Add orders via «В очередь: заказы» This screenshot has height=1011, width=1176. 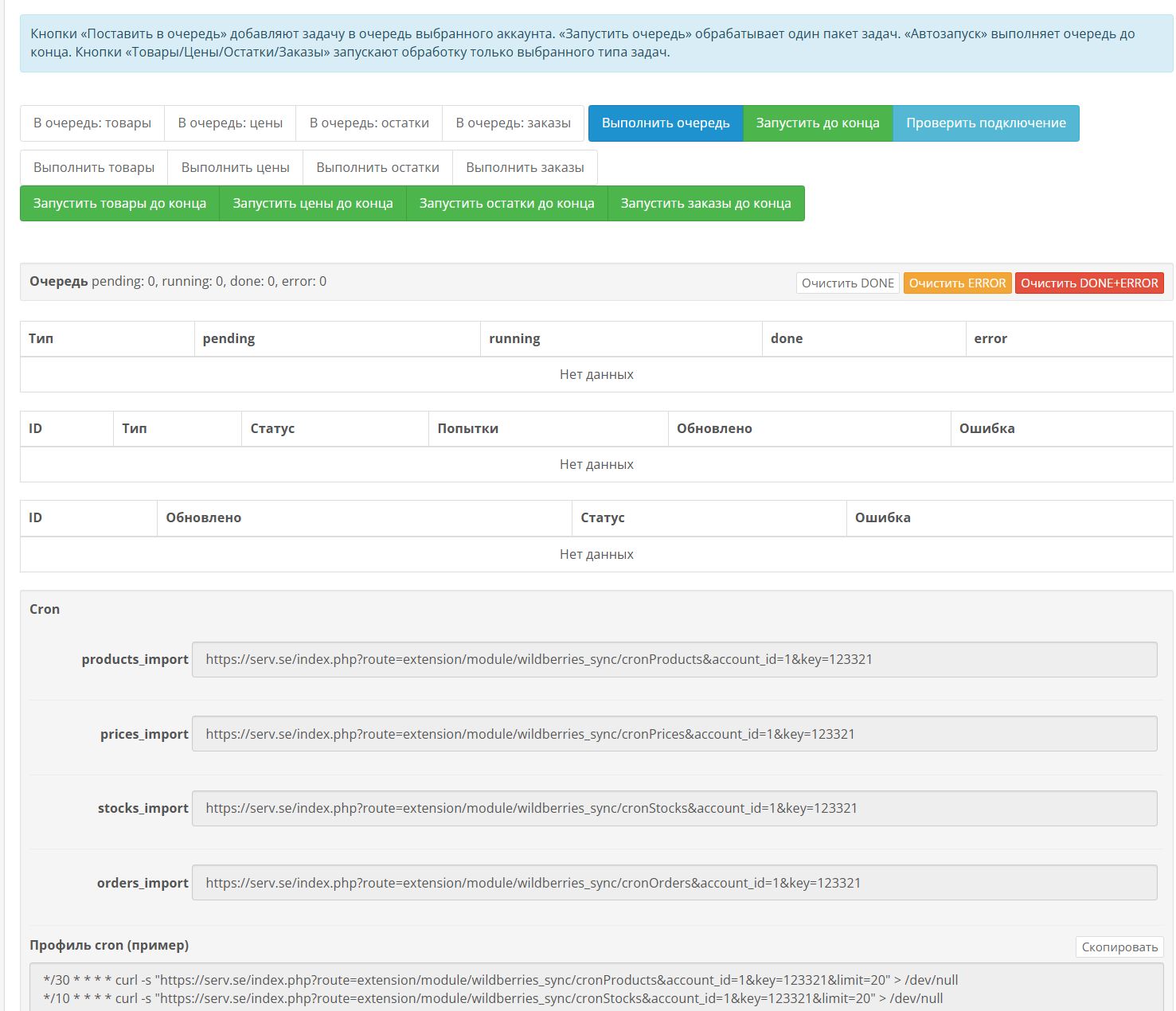tap(513, 123)
